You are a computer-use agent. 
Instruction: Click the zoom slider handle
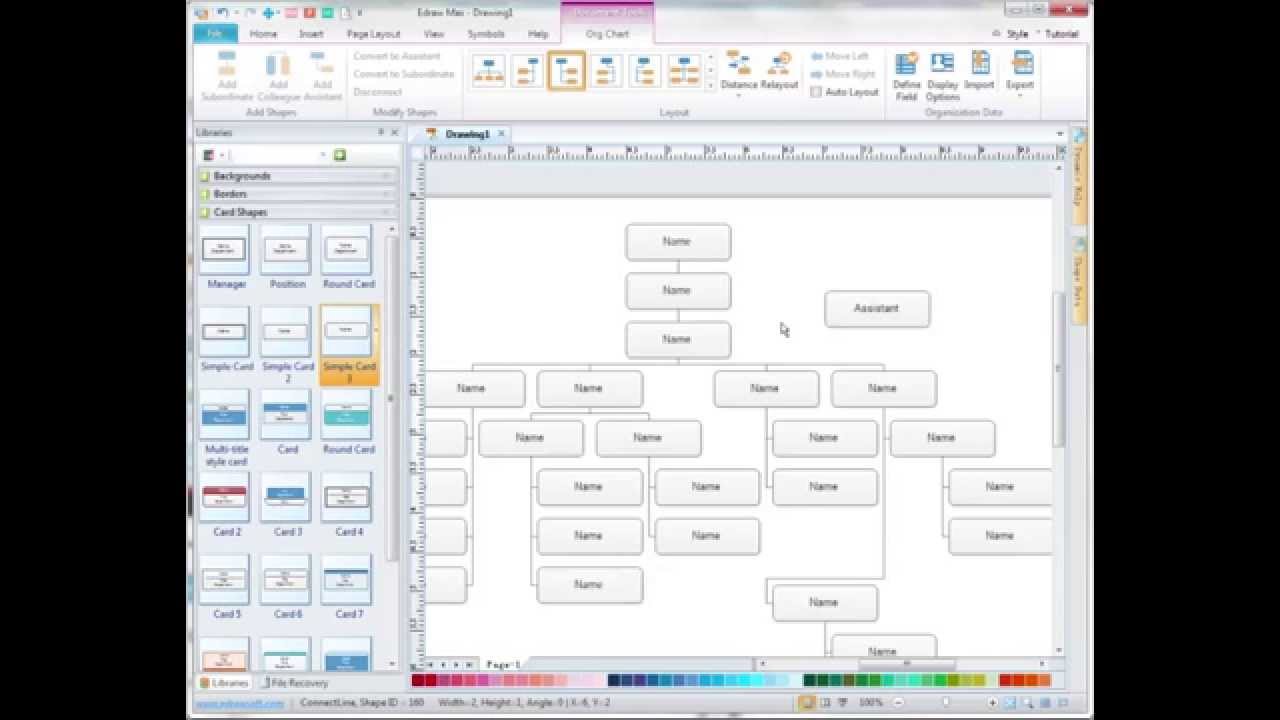946,703
